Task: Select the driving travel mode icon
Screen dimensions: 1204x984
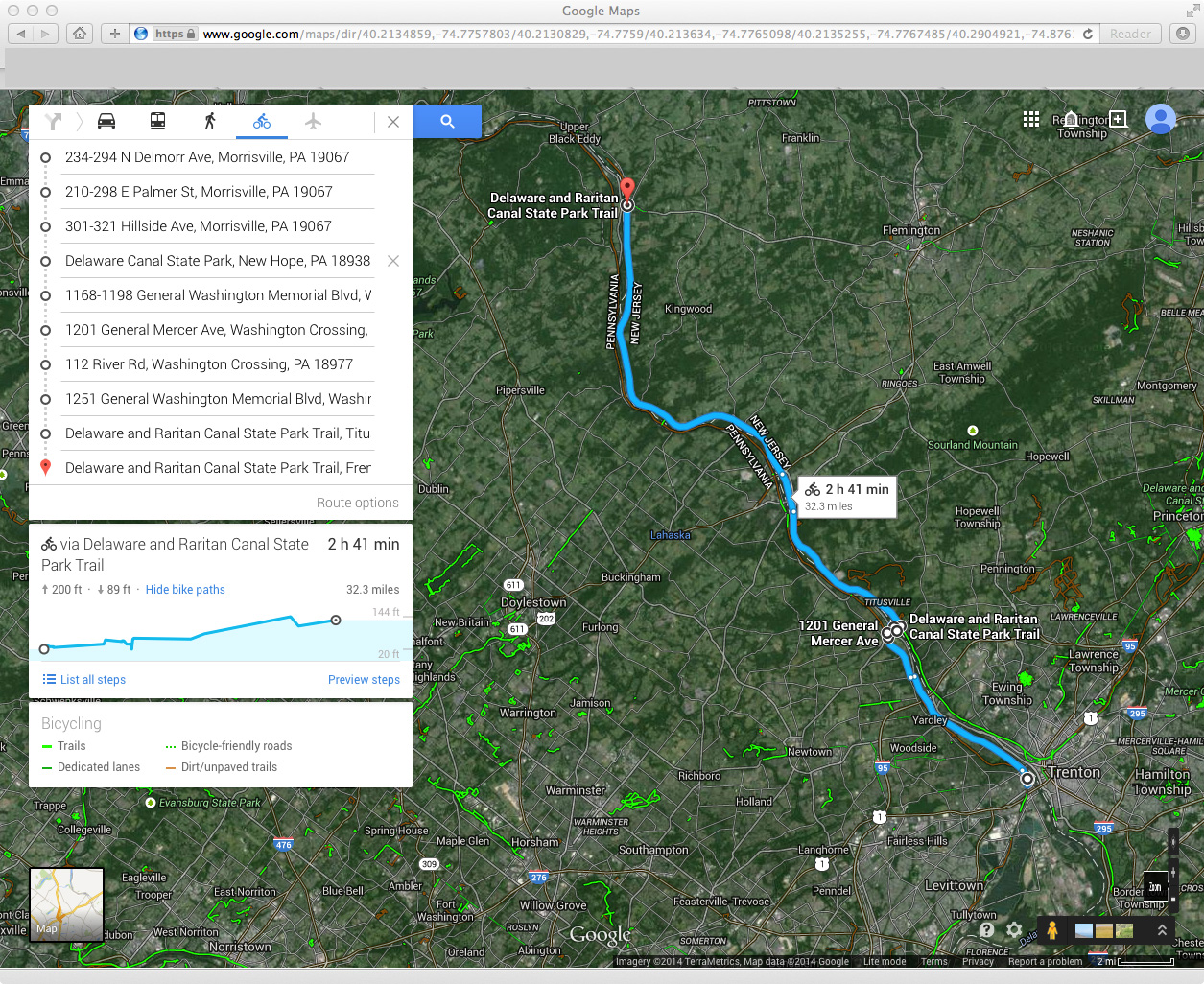Action: [106, 121]
